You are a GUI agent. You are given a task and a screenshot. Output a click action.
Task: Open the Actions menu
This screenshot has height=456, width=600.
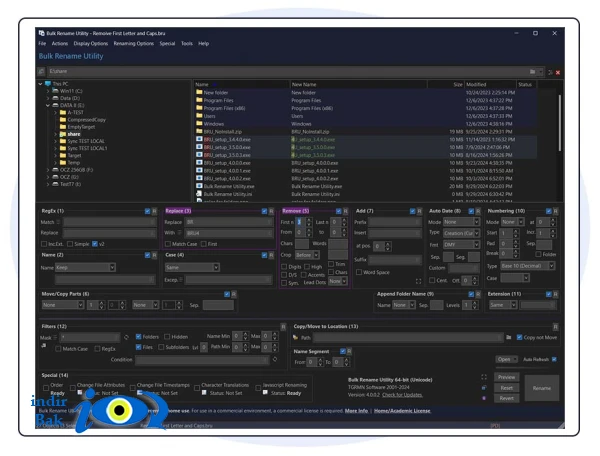pyautogui.click(x=60, y=44)
